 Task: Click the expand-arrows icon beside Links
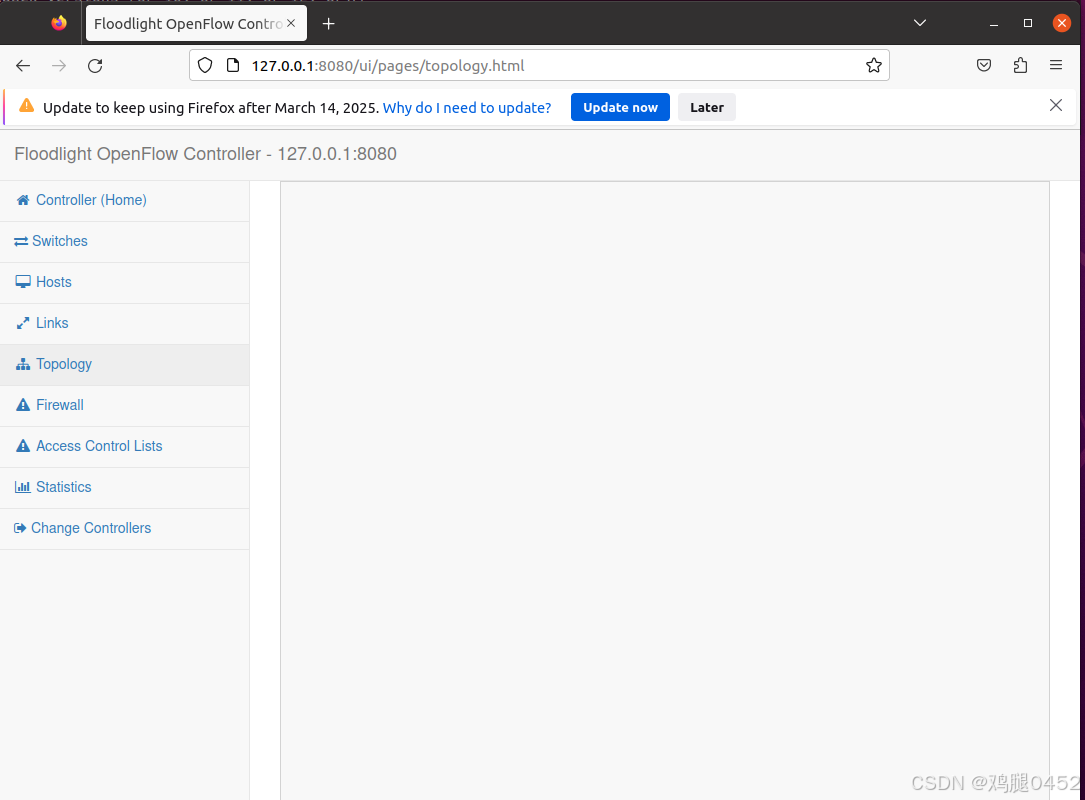tap(23, 323)
